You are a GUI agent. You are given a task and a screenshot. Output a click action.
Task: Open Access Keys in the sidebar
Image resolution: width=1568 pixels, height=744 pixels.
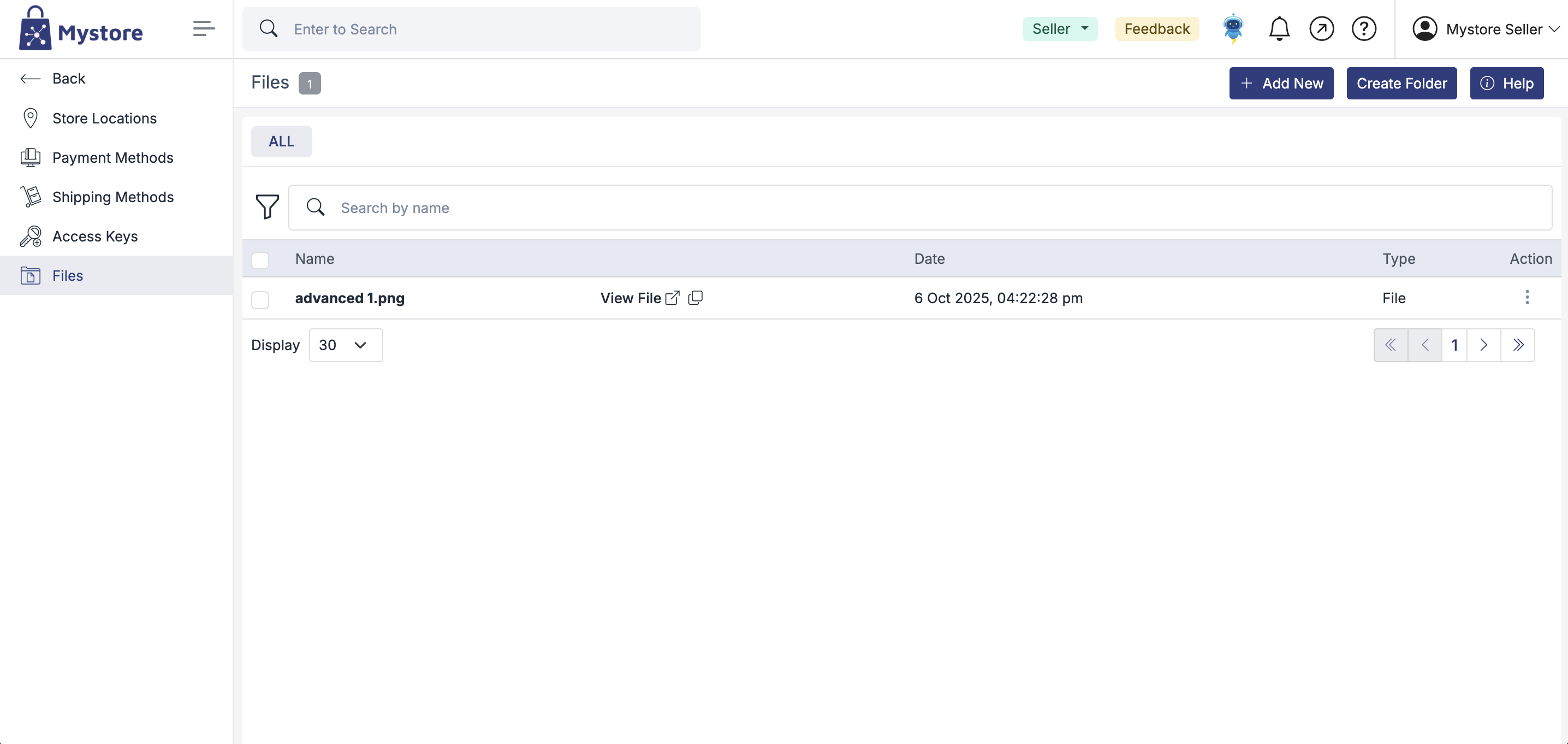[95, 236]
